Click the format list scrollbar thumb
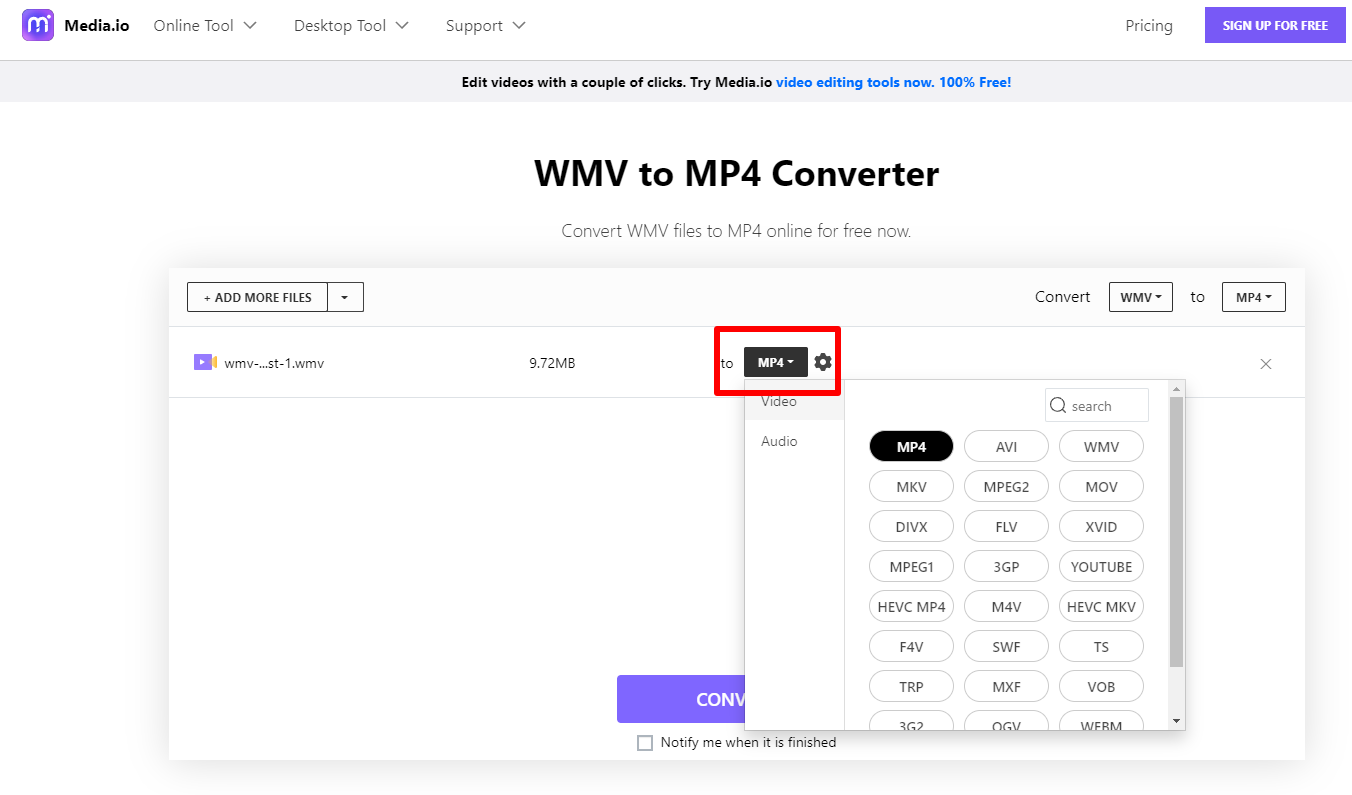1352x795 pixels. click(1176, 532)
